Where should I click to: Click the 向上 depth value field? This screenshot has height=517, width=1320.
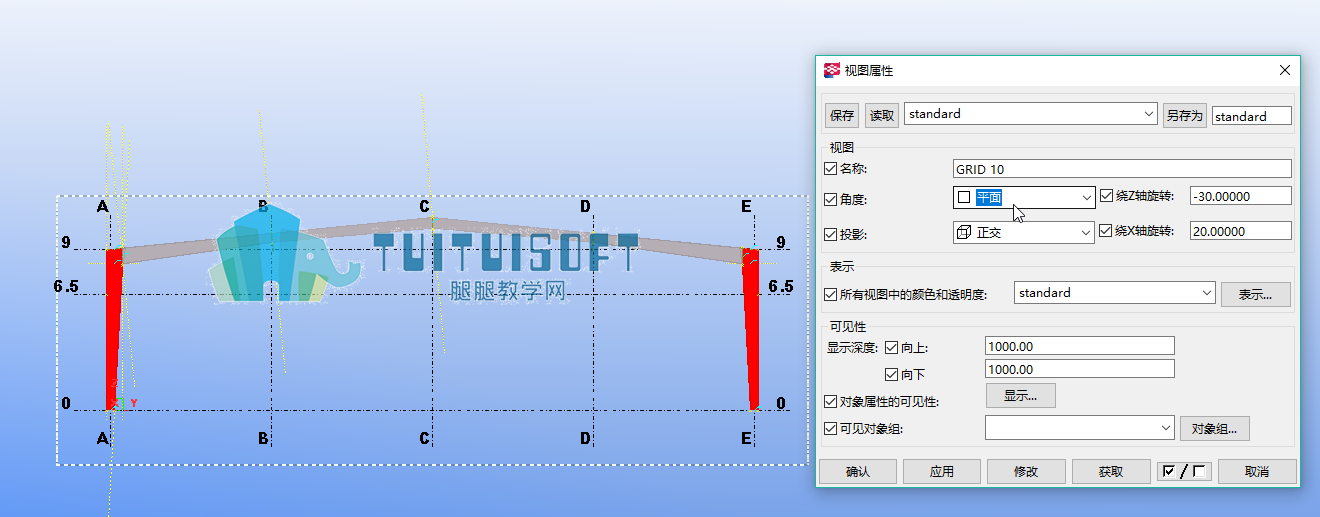pyautogui.click(x=1079, y=346)
